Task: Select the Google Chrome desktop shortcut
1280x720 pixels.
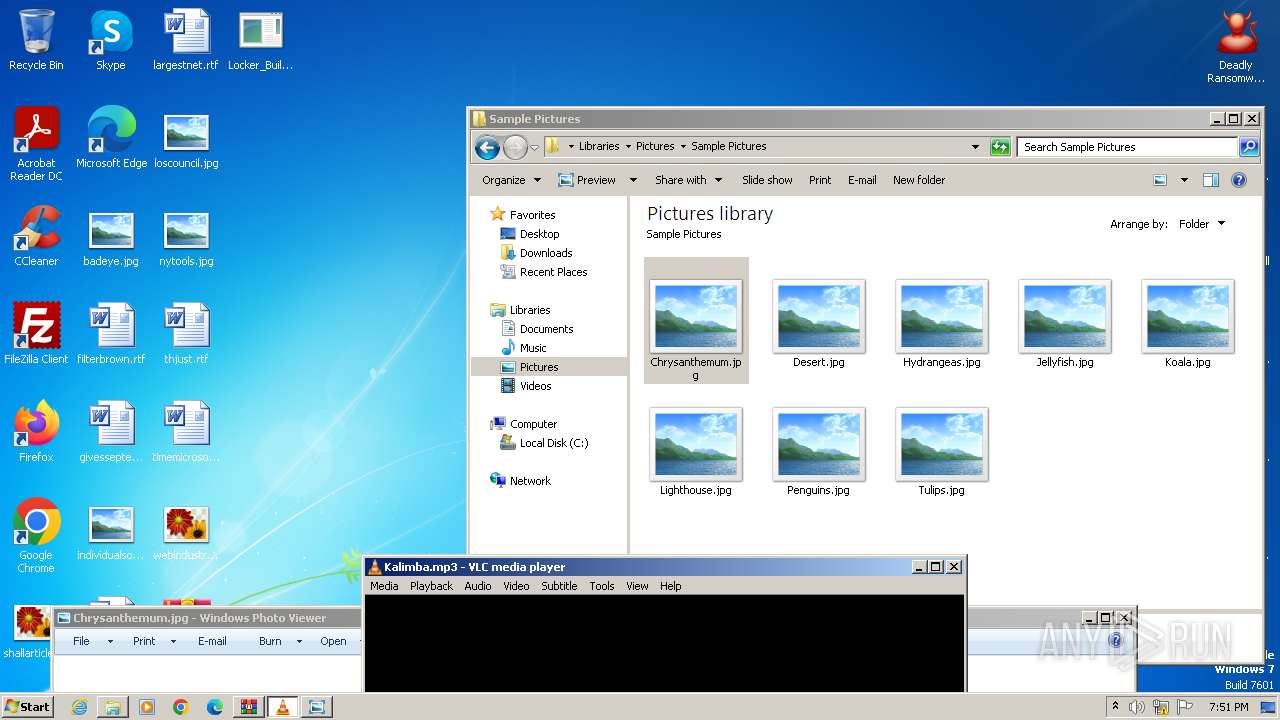Action: pos(36,536)
